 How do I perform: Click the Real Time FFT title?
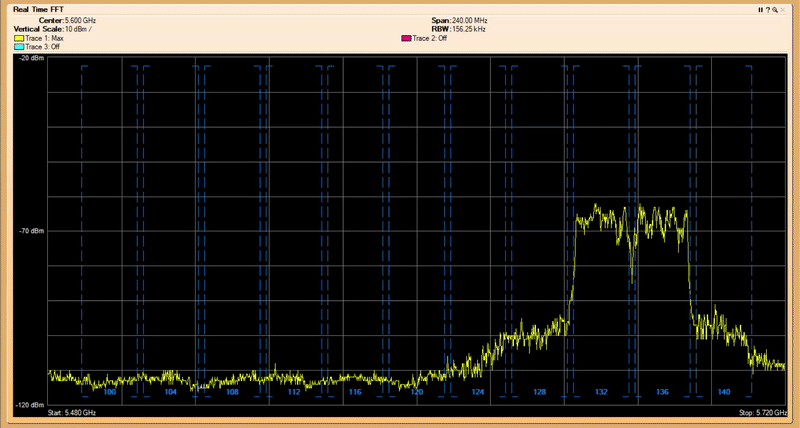[38, 10]
